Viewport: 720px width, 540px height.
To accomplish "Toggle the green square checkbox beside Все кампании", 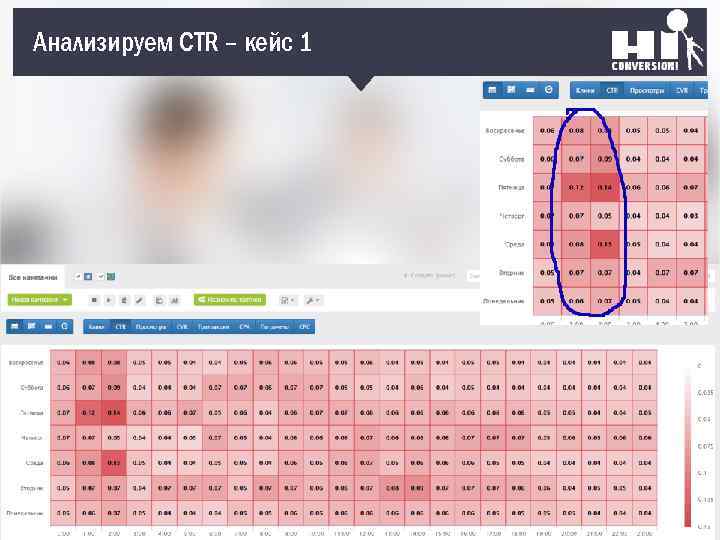I will [111, 276].
